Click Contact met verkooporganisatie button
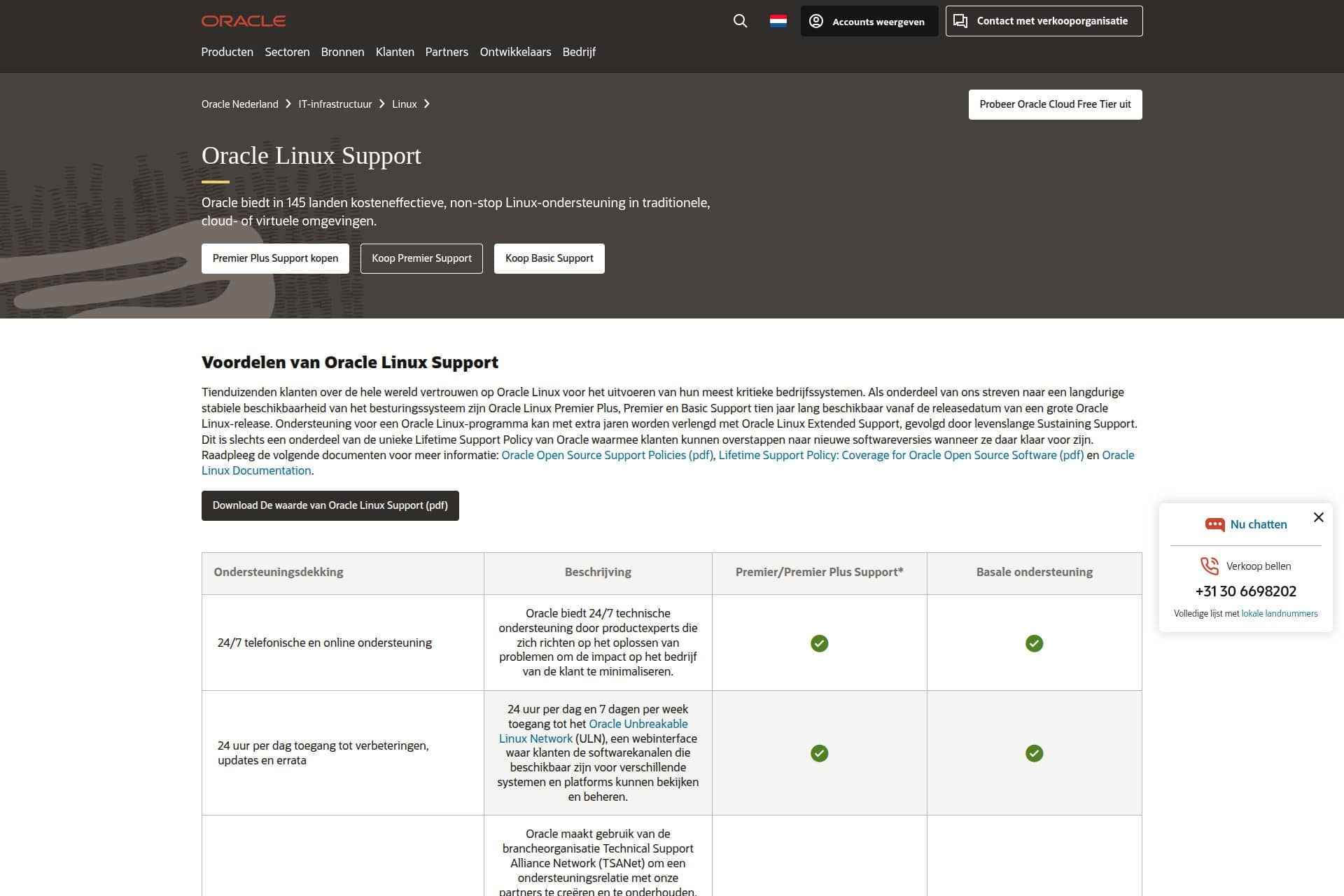 click(x=1044, y=21)
